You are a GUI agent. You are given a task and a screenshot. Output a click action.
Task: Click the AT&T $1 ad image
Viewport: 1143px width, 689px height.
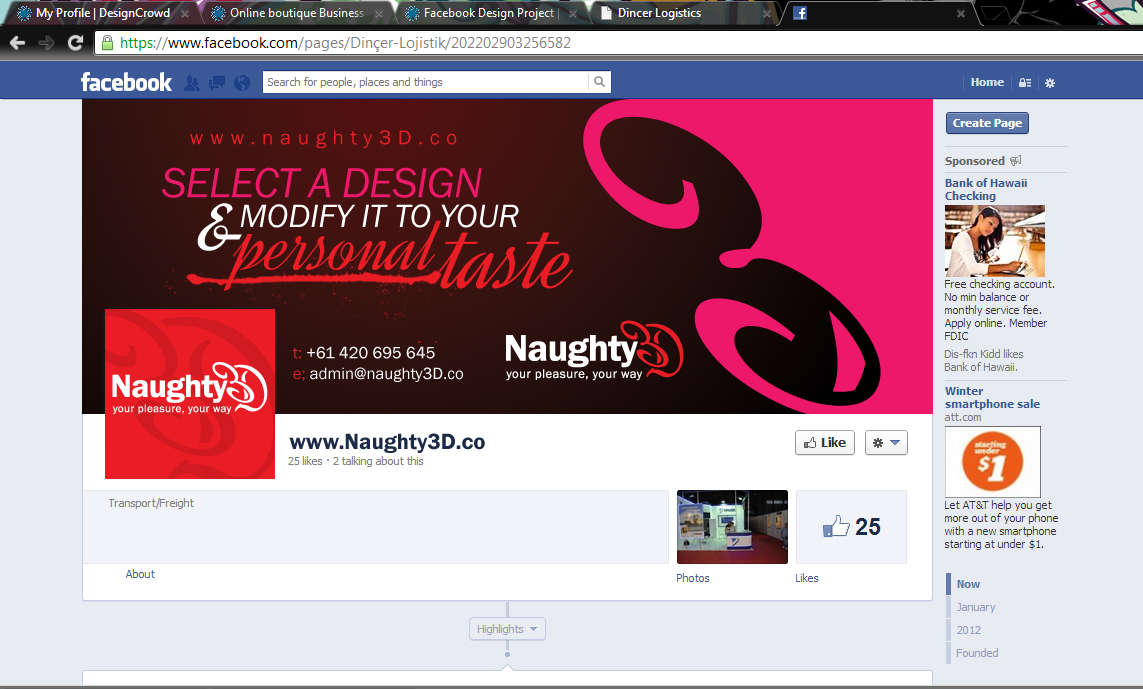[992, 462]
